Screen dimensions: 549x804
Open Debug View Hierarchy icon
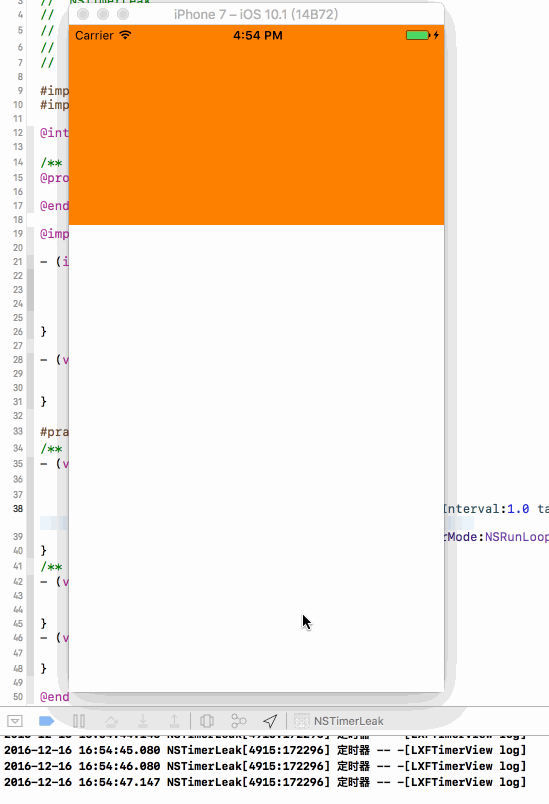tap(207, 721)
